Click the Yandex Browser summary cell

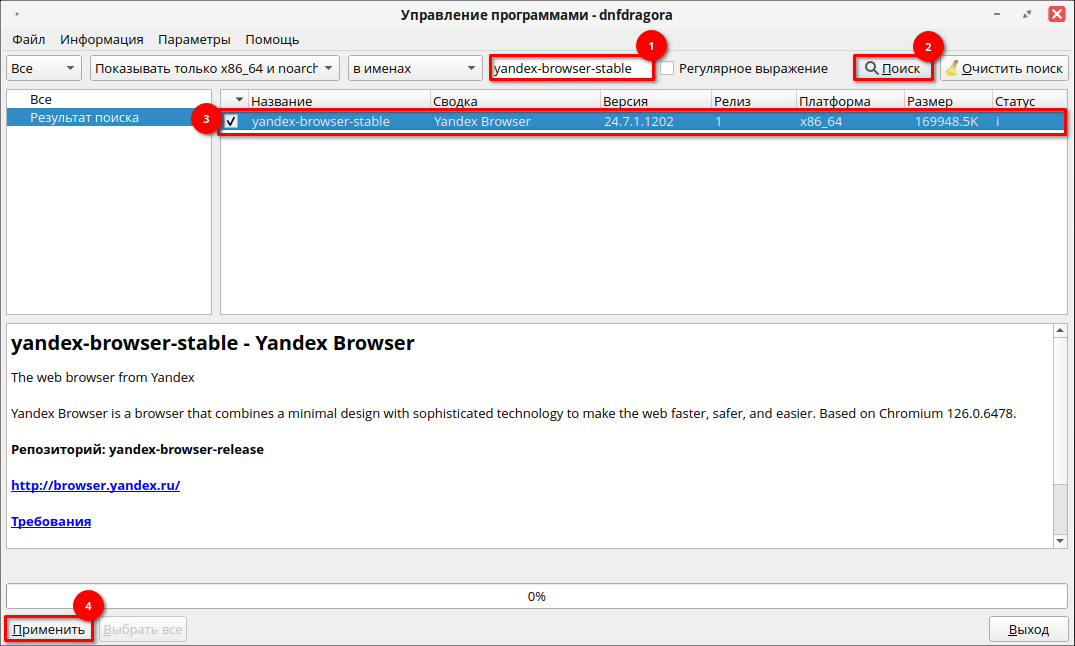[x=482, y=121]
